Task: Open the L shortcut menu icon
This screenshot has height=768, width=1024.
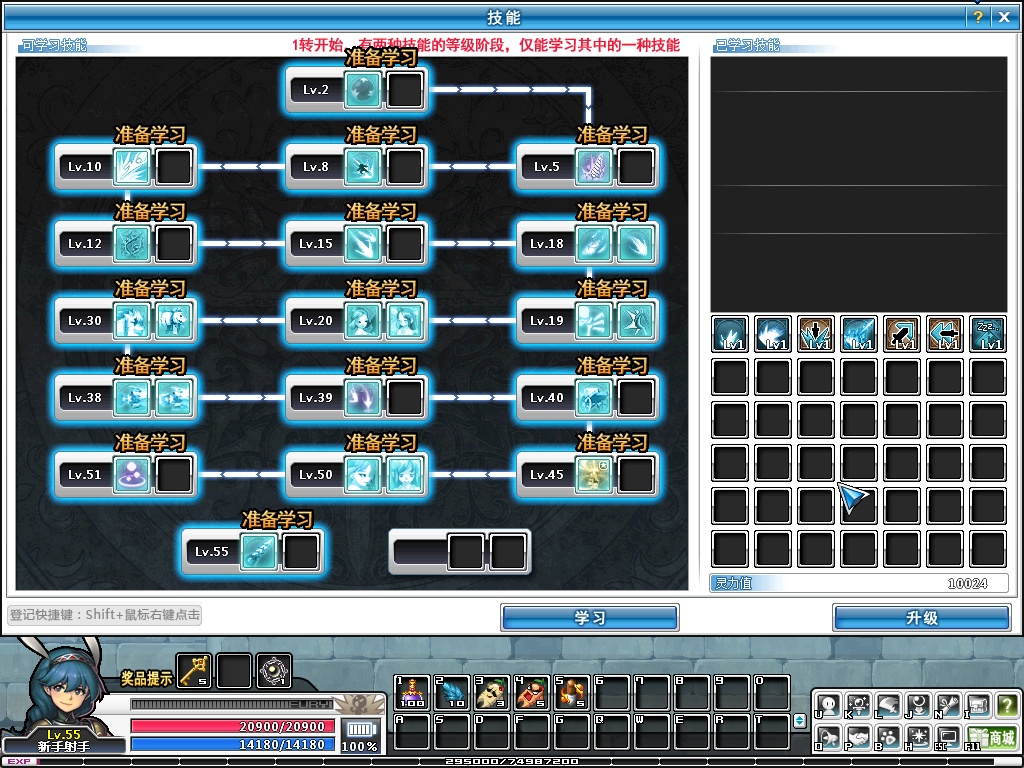Action: coord(888,705)
